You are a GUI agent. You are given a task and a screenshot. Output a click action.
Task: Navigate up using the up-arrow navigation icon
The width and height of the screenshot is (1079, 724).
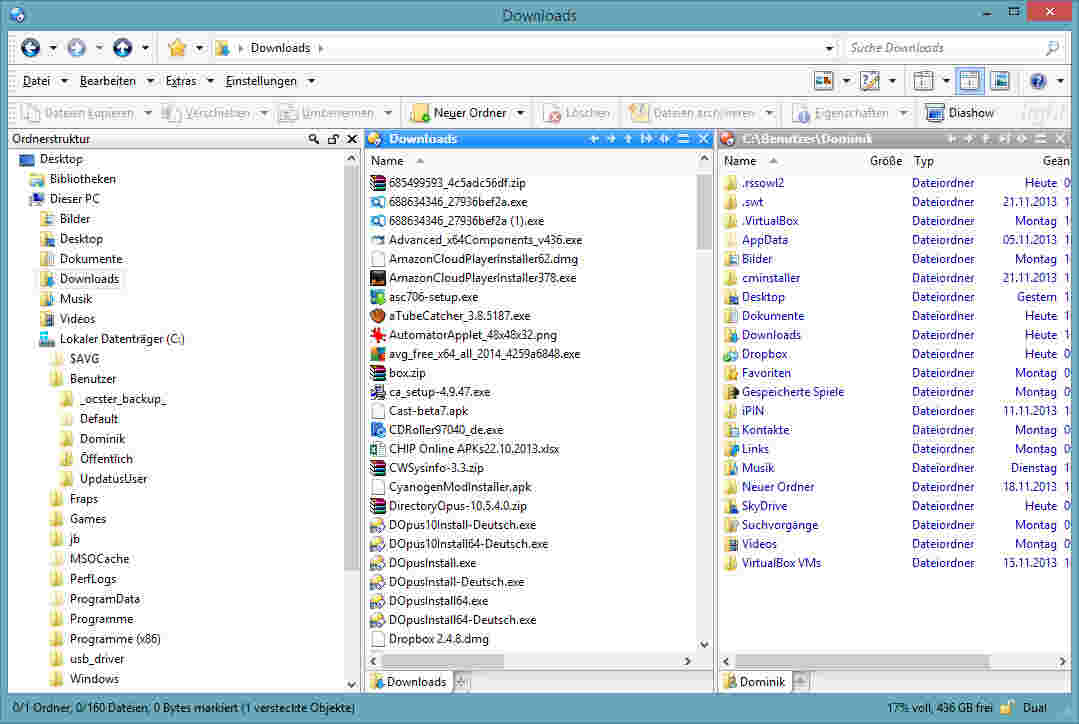coord(121,47)
